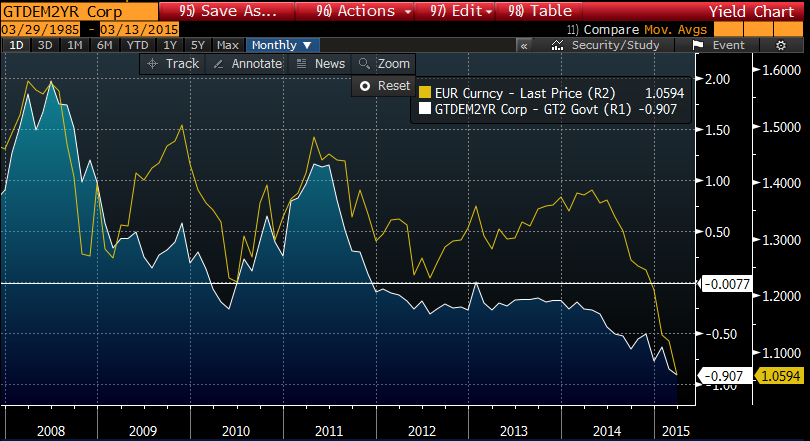Image resolution: width=810 pixels, height=441 pixels.
Task: Collapse toolbar with double-arrow icon
Action: [x=523, y=45]
